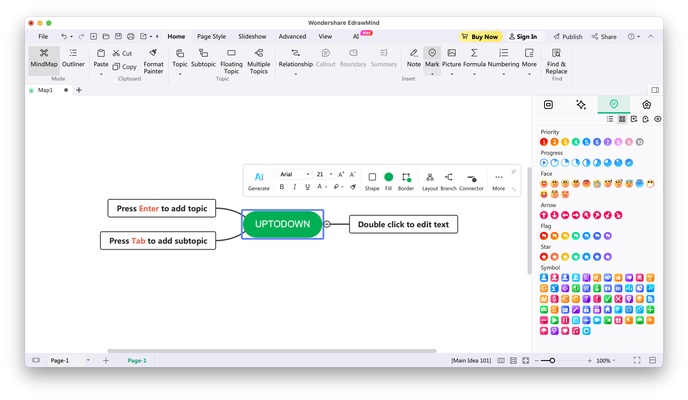
Task: Cut the selected topic
Action: pyautogui.click(x=122, y=53)
